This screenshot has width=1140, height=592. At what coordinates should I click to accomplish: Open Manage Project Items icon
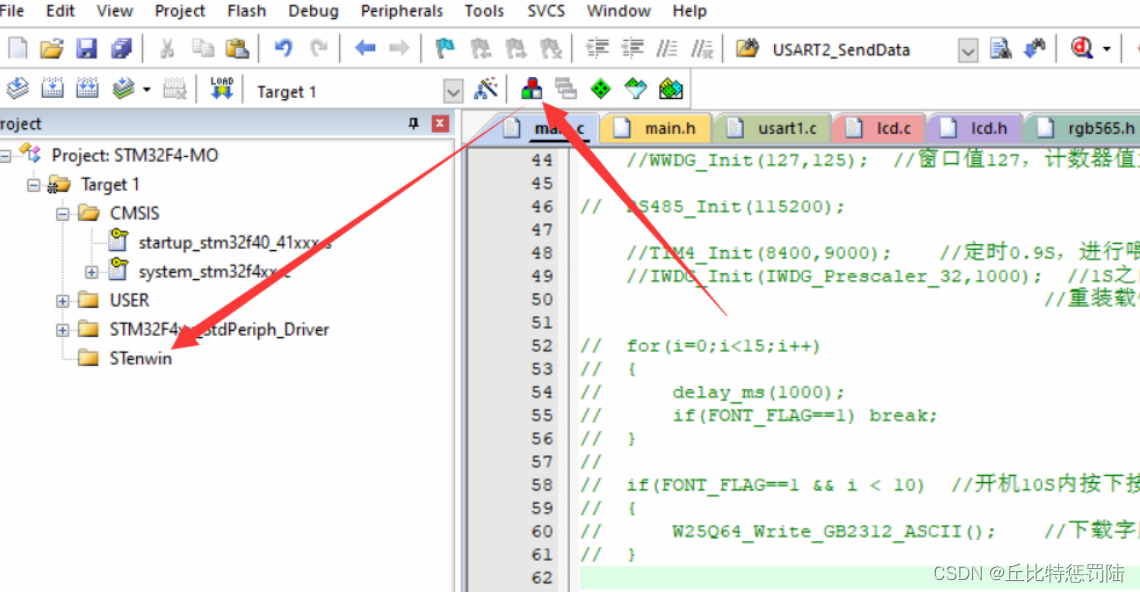tap(531, 89)
